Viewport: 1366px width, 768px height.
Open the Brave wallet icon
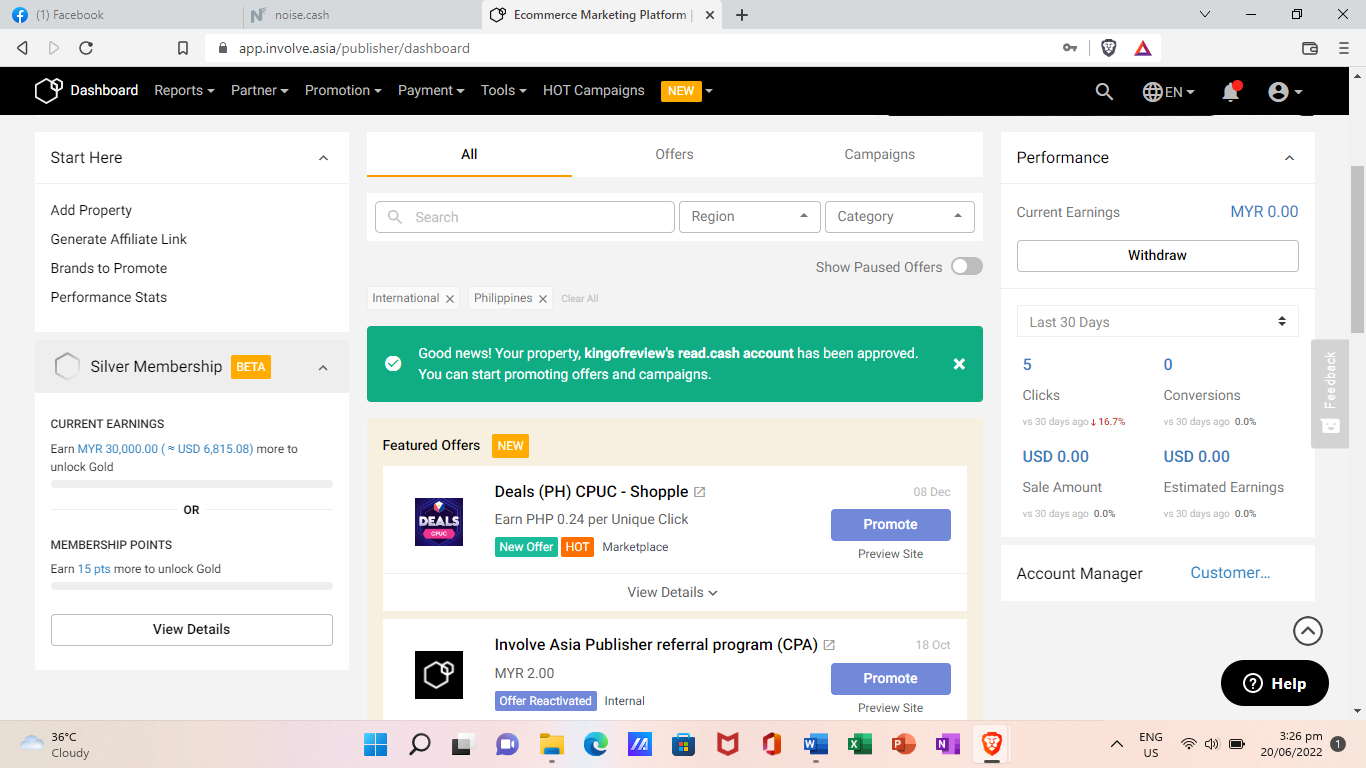(1310, 48)
